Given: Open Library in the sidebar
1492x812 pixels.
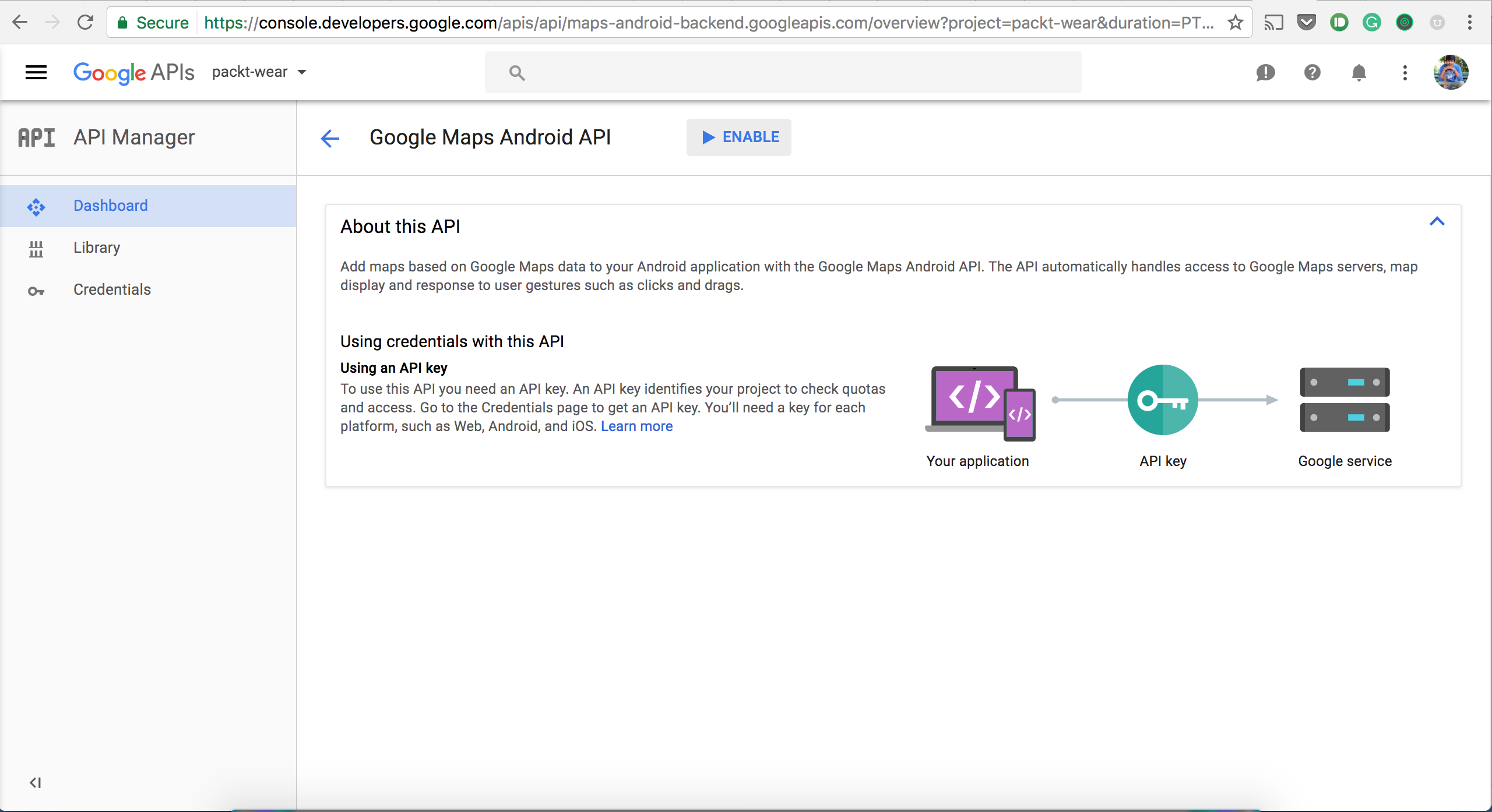Looking at the screenshot, I should coord(148,248).
